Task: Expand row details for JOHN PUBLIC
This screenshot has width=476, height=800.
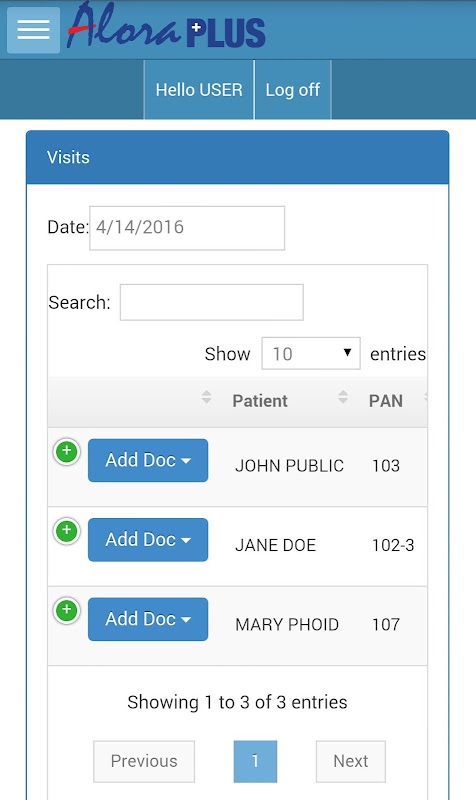Action: pyautogui.click(x=66, y=452)
